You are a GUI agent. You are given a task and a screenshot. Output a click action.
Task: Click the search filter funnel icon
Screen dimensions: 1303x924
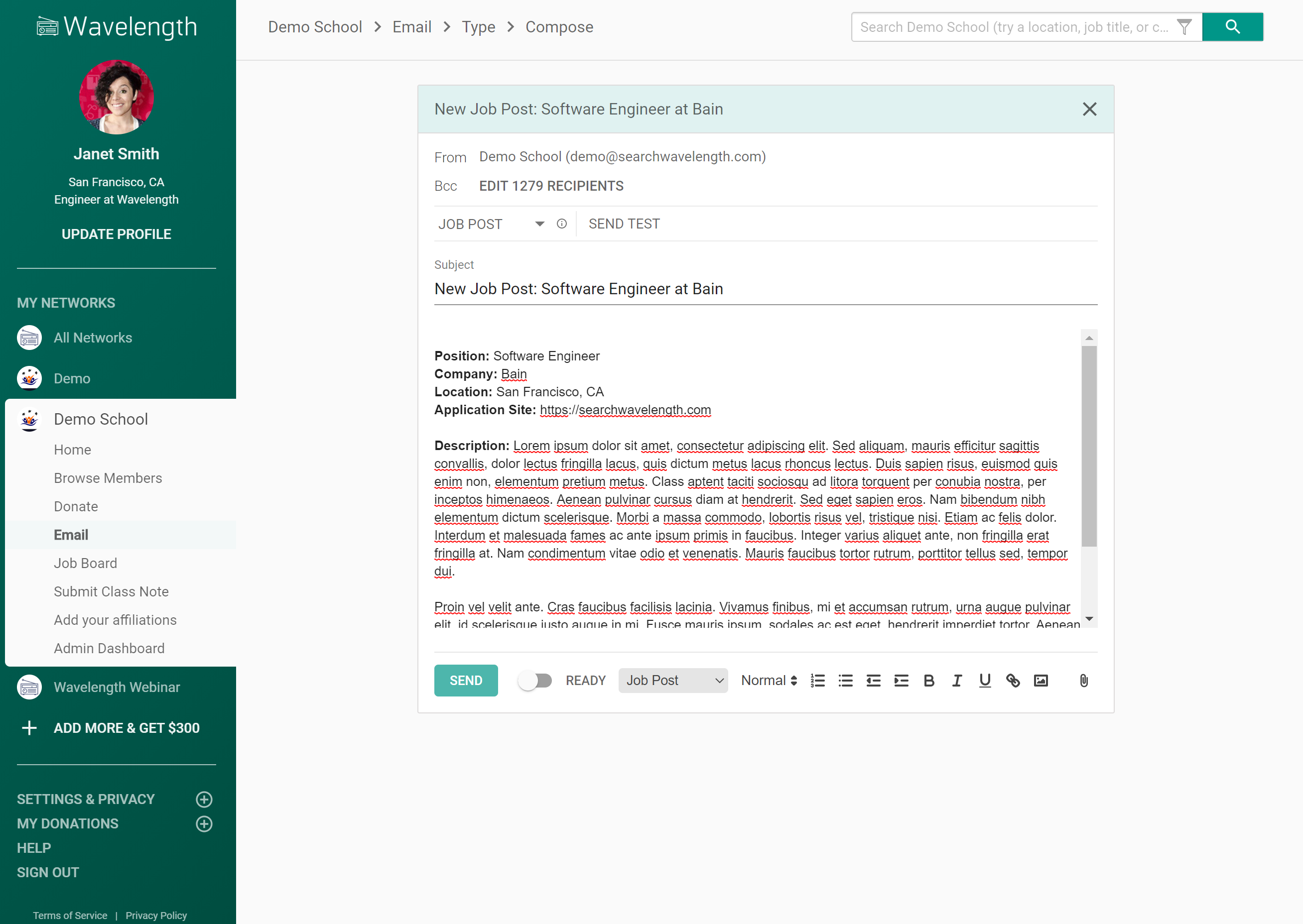coord(1184,27)
